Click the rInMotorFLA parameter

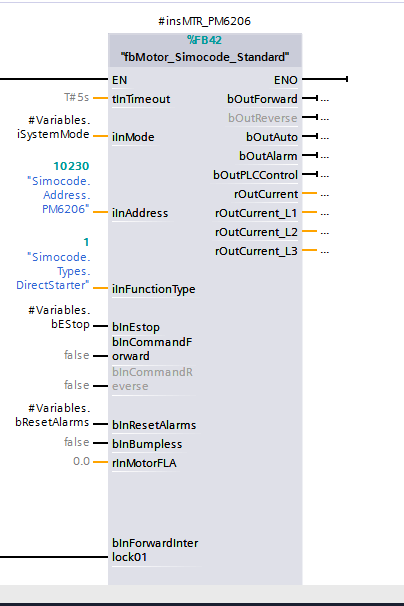[144, 463]
